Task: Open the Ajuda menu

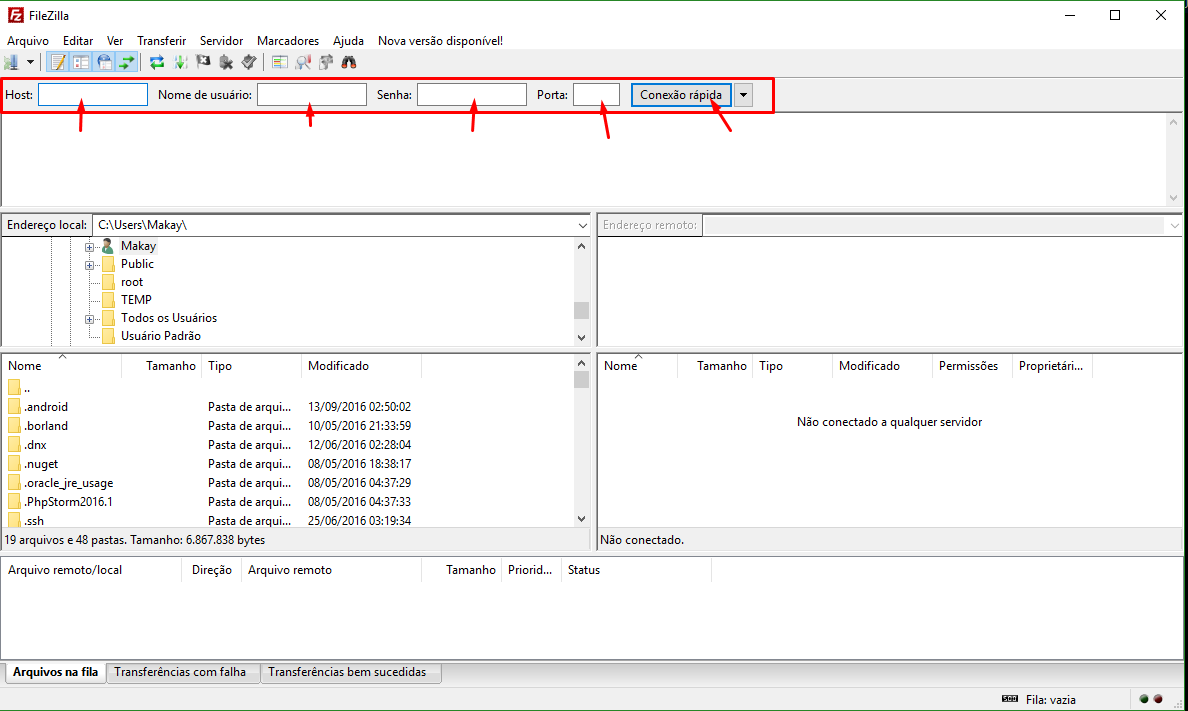Action: 349,41
